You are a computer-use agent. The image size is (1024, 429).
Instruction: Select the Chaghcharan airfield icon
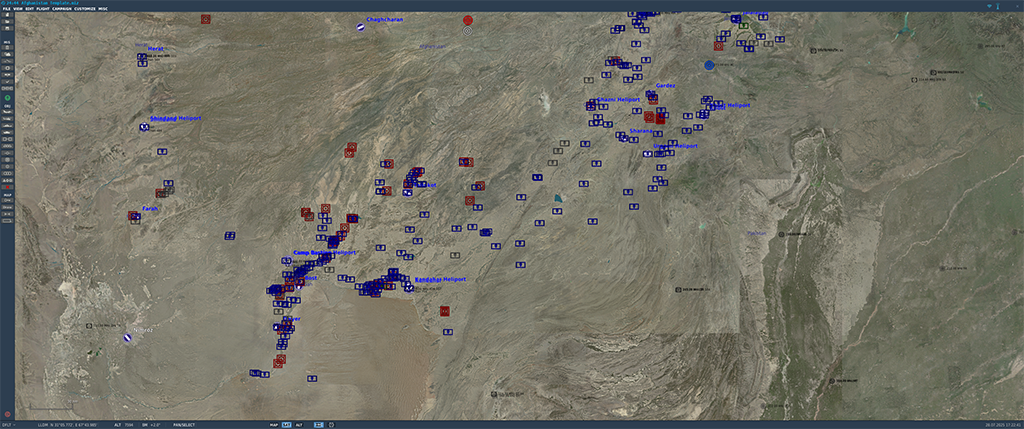[x=361, y=27]
